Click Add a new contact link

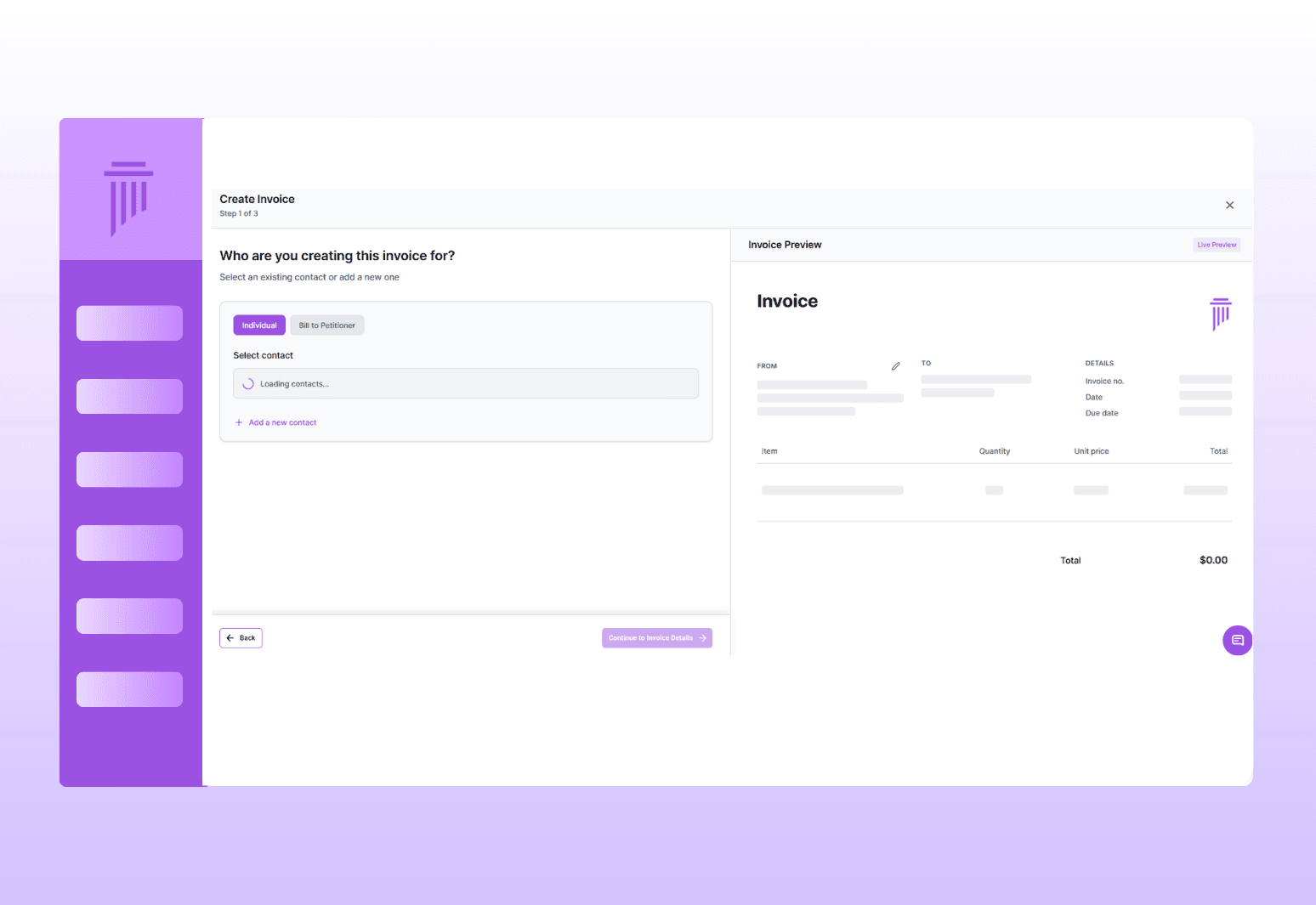(275, 422)
